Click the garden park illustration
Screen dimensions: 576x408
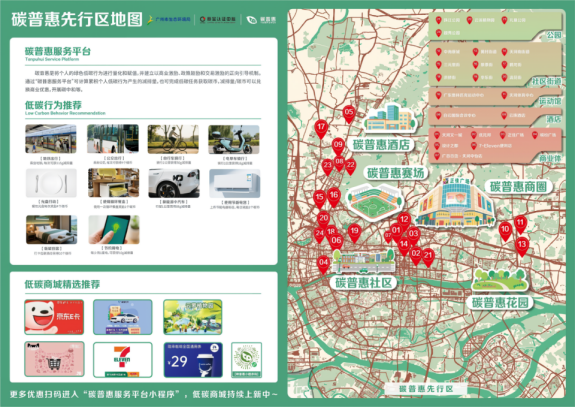[500, 280]
